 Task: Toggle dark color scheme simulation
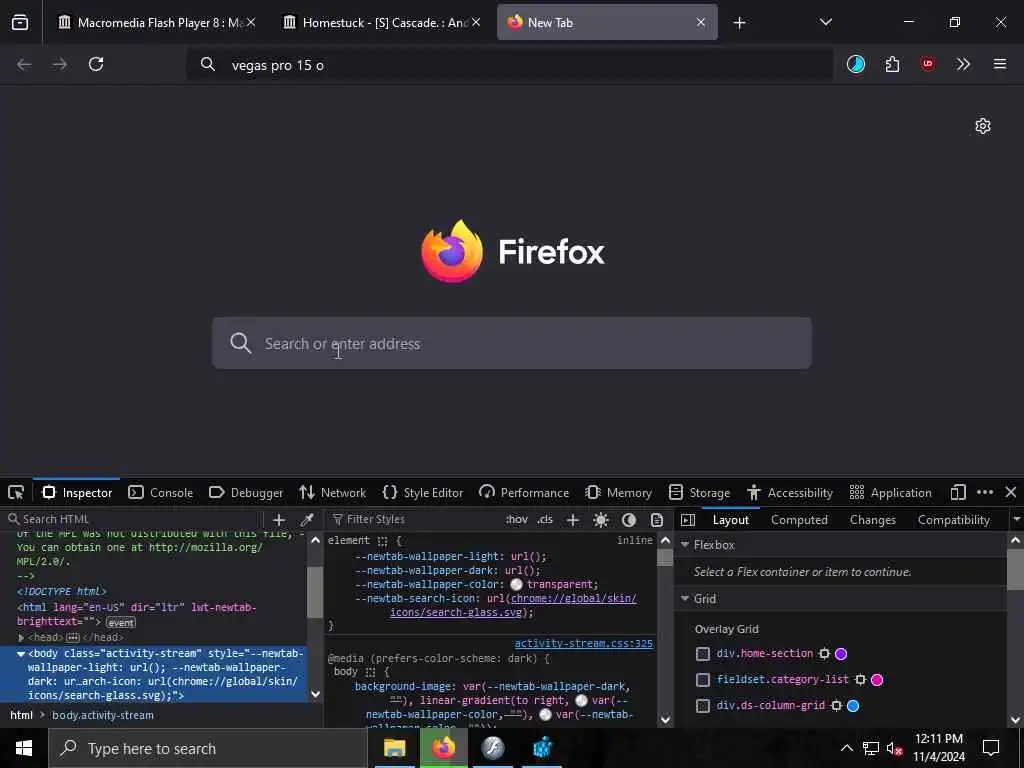tap(629, 520)
